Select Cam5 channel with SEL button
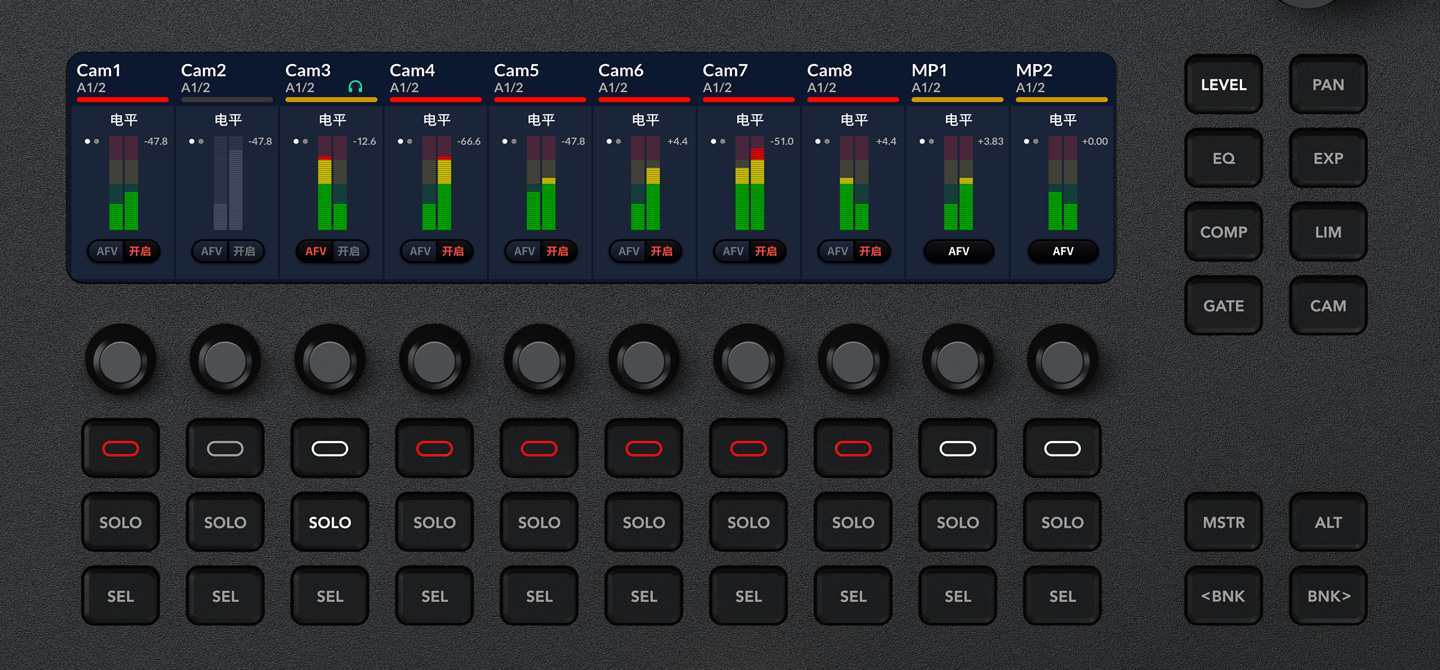The height and width of the screenshot is (670, 1440). click(539, 596)
